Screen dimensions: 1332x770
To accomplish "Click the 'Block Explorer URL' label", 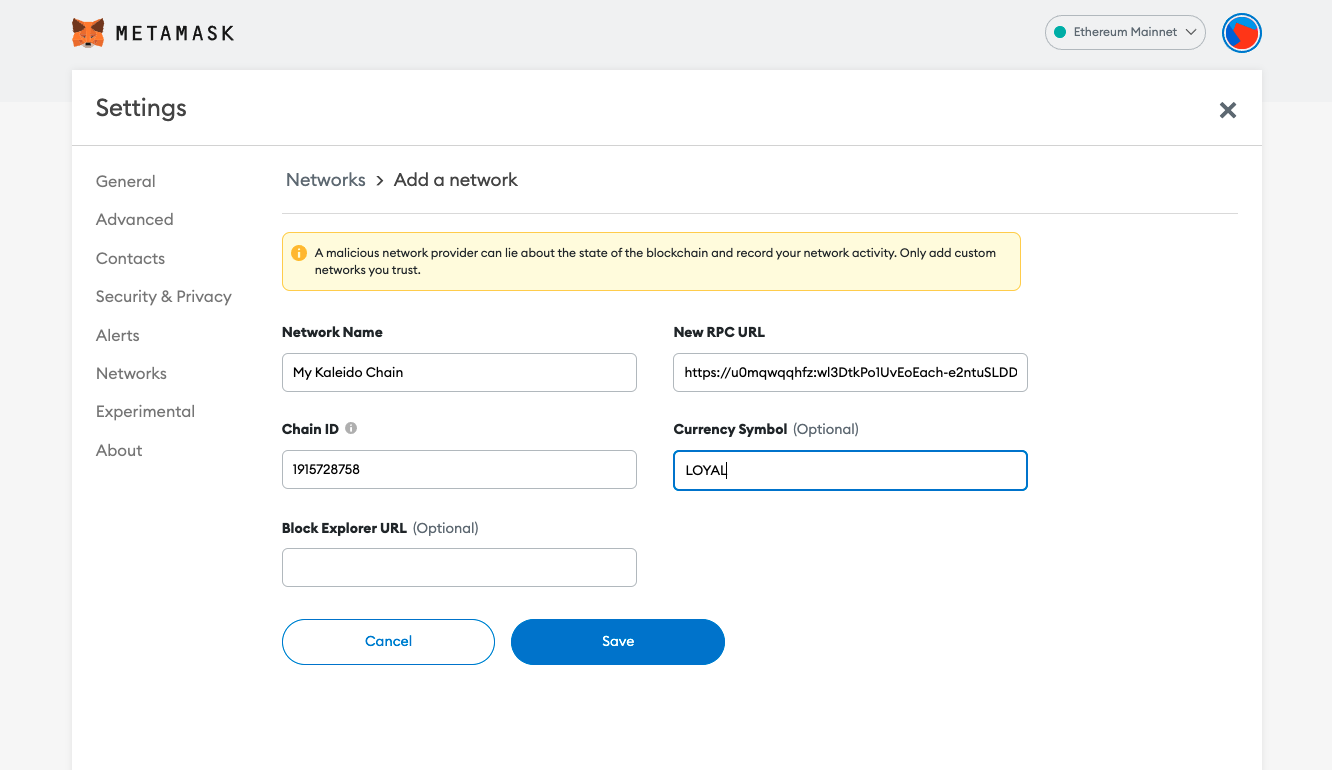I will coord(344,527).
